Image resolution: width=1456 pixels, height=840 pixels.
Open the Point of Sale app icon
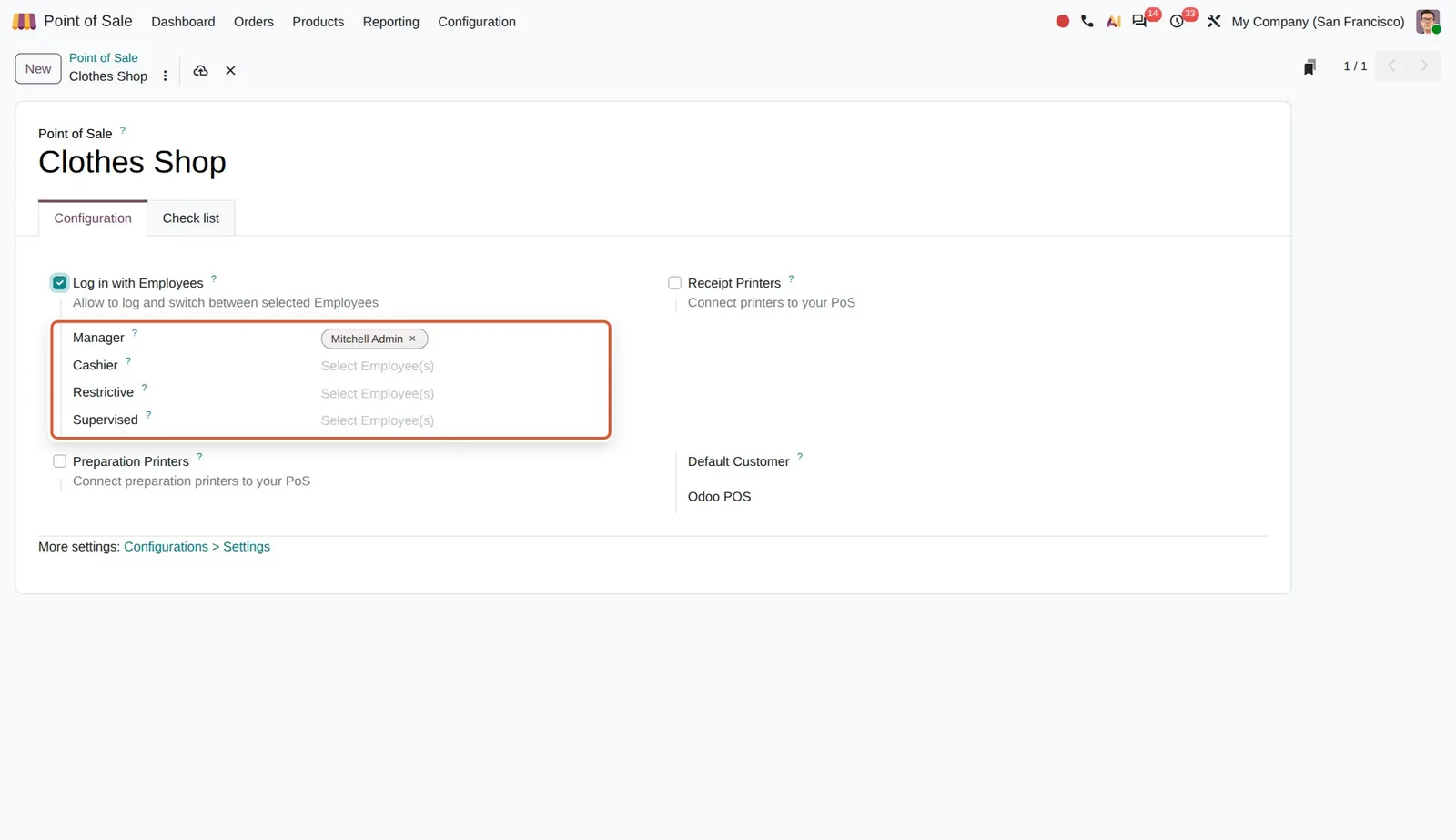(24, 21)
